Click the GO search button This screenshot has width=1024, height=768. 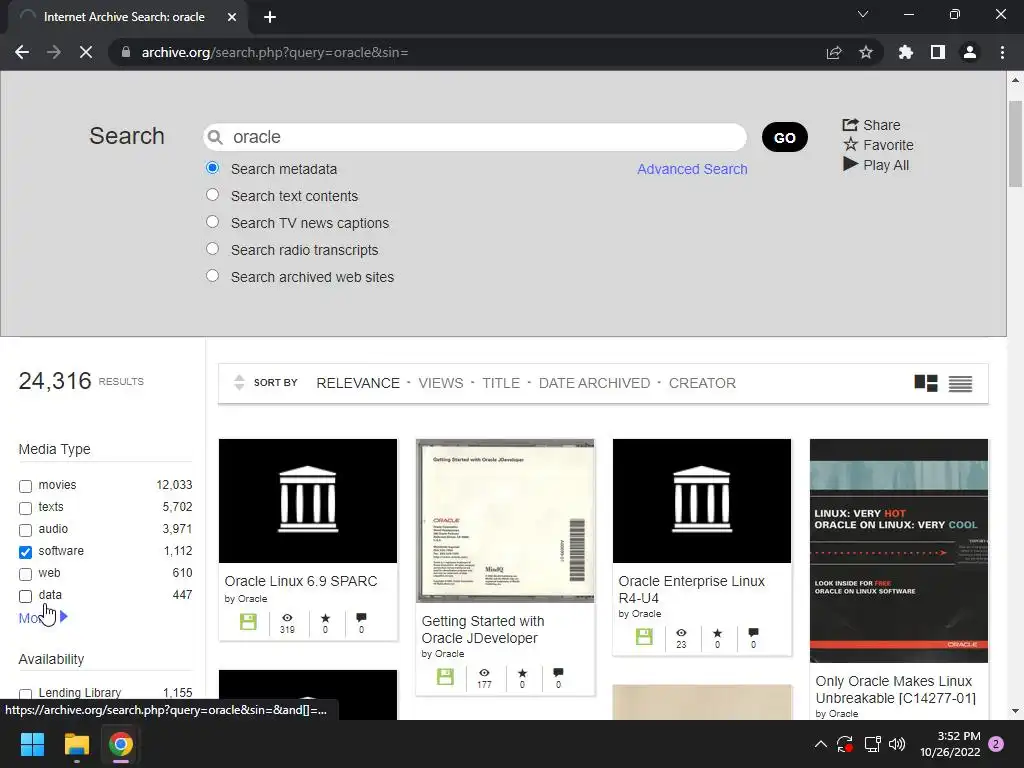784,137
